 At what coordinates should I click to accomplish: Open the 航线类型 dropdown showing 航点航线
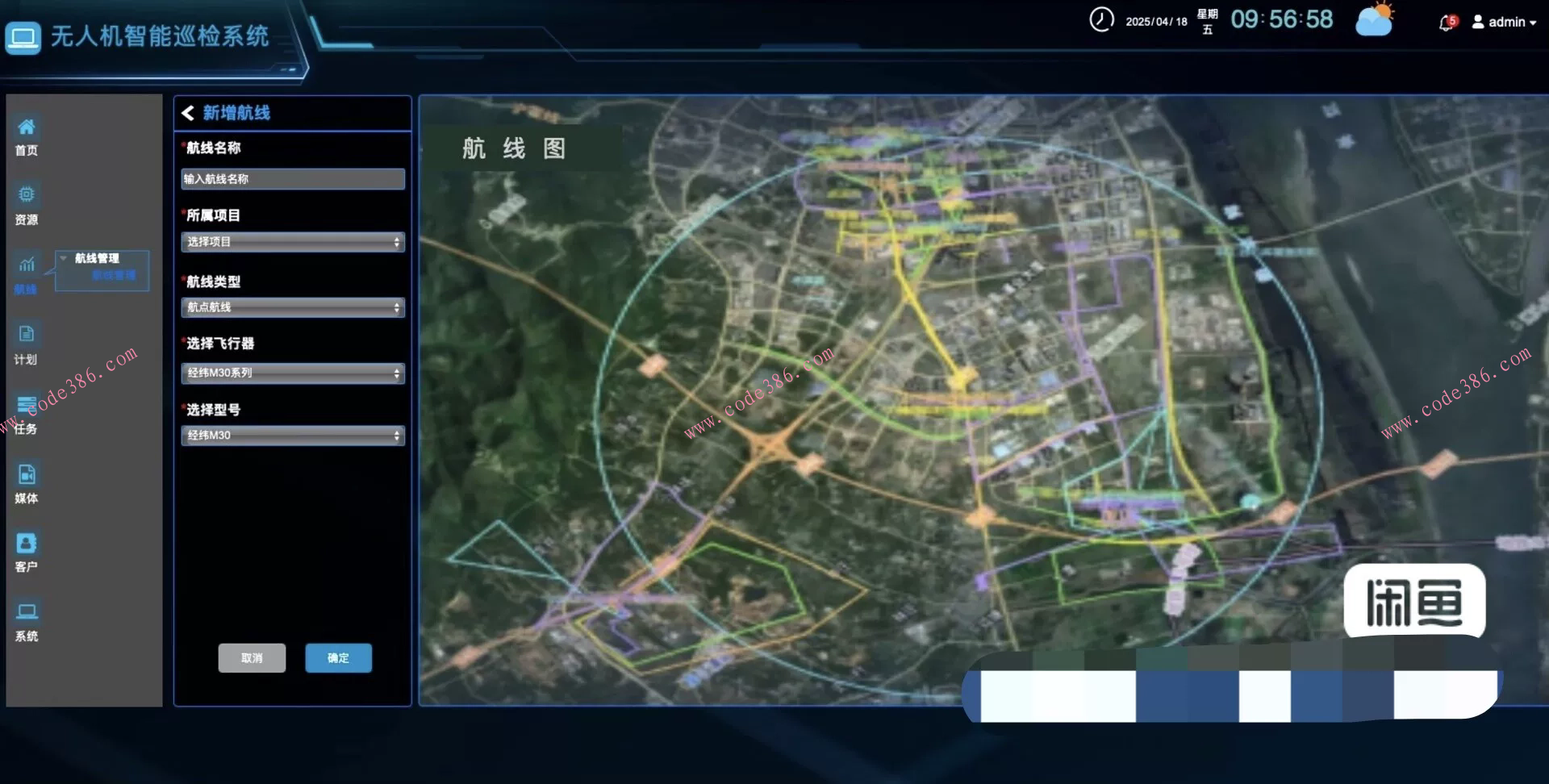(293, 307)
